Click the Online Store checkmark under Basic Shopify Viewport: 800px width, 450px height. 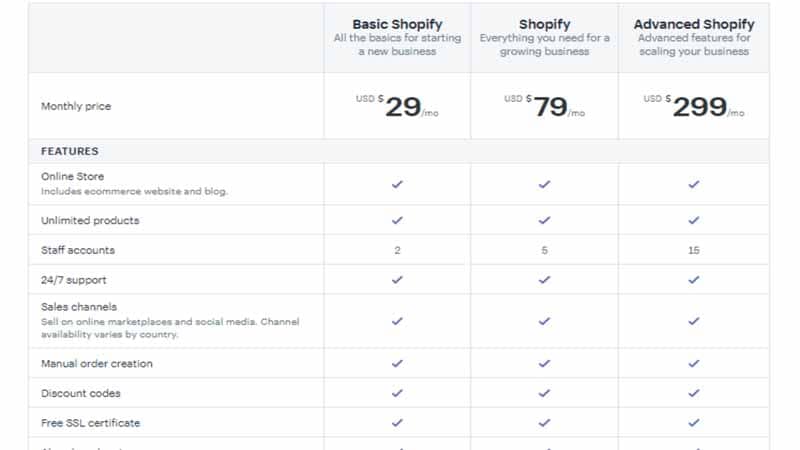397,184
